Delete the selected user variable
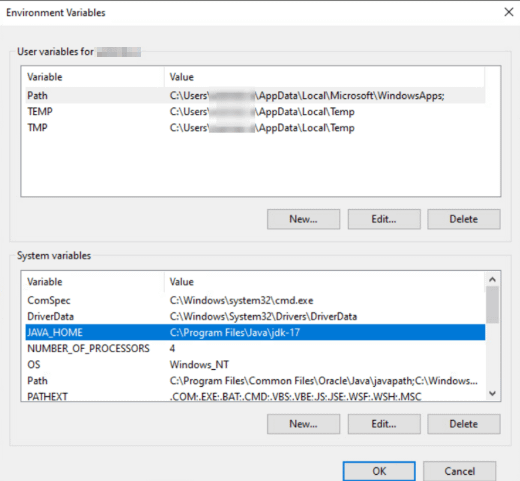 [464, 219]
